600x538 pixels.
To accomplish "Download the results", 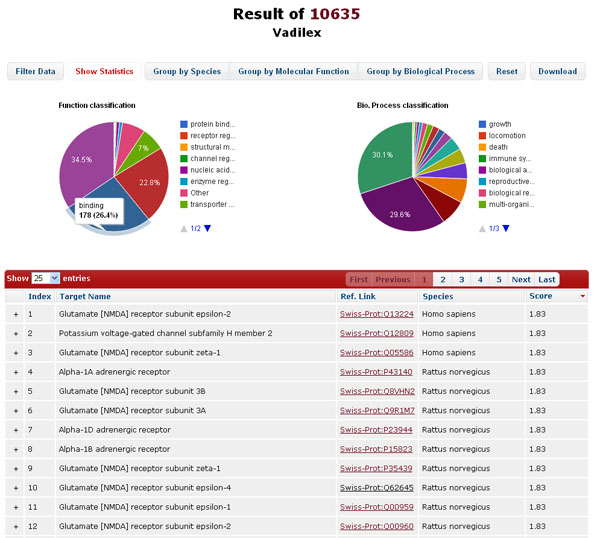I will pyautogui.click(x=558, y=71).
